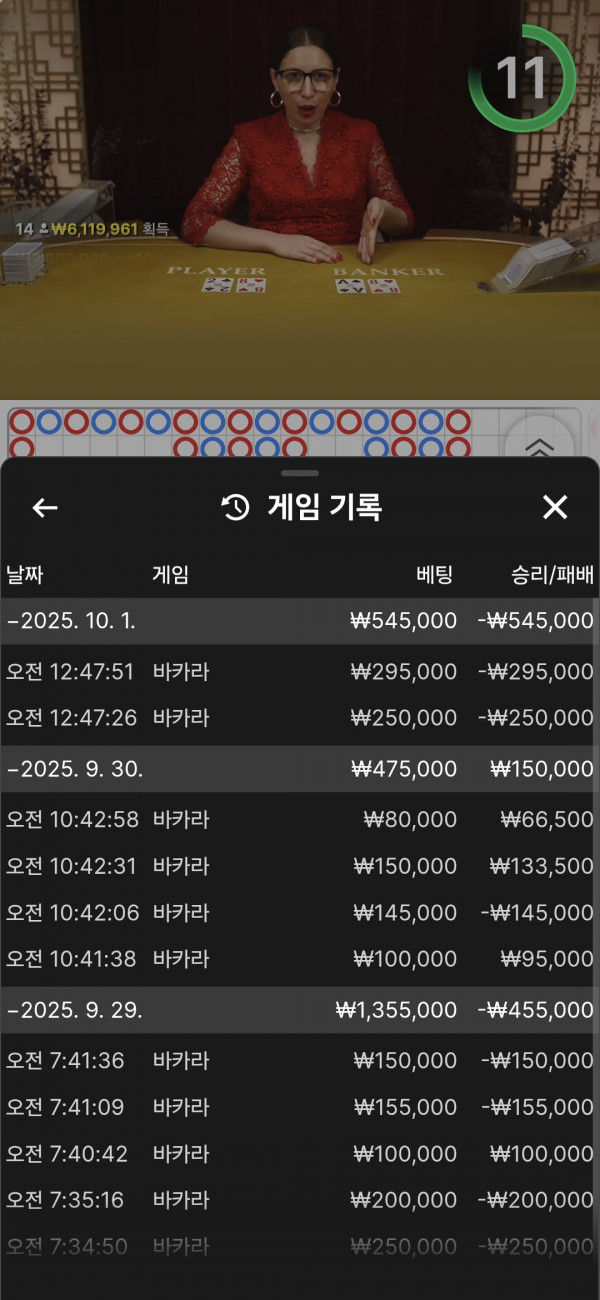Select the 오전 10:42:31 bet entry
The image size is (600, 1300).
pos(300,866)
